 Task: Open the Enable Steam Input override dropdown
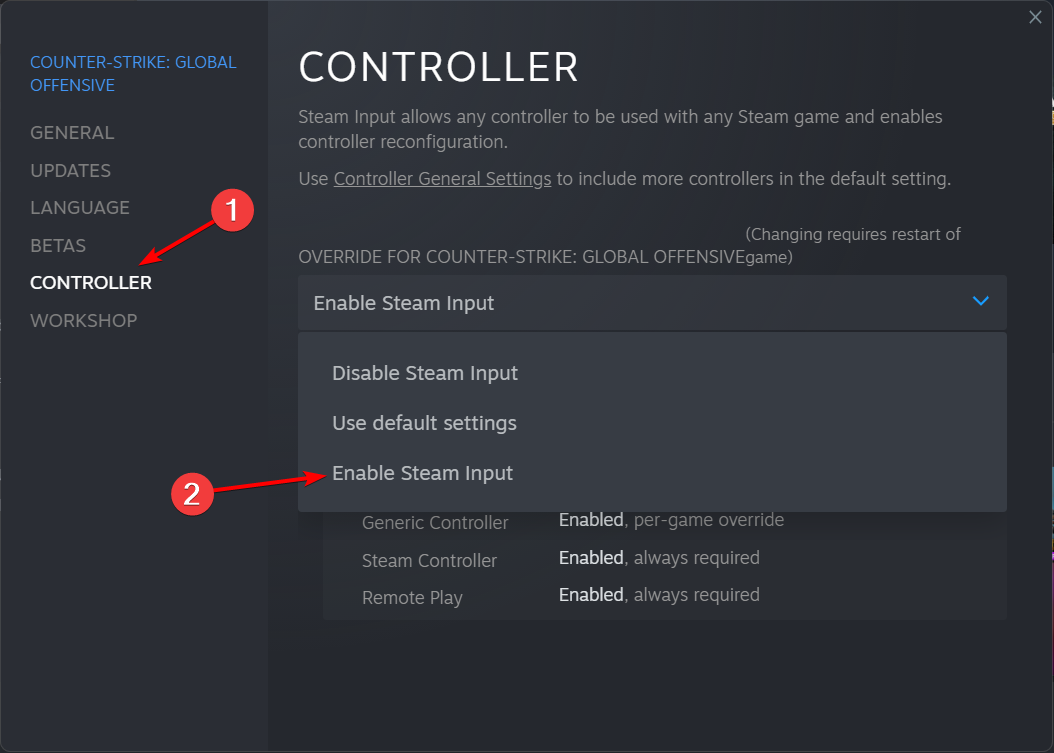coord(652,303)
